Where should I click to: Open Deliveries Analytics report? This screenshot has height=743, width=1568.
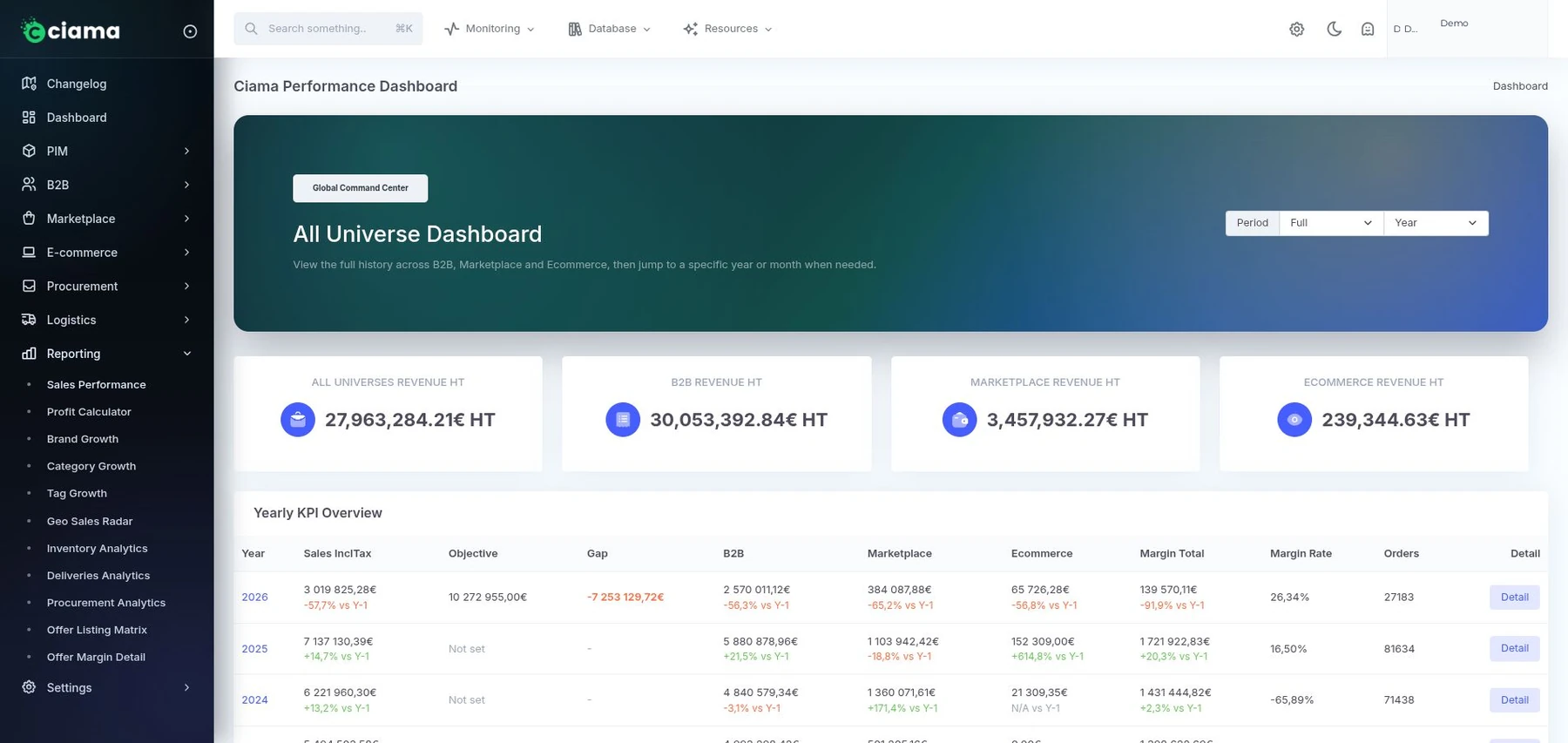[98, 576]
